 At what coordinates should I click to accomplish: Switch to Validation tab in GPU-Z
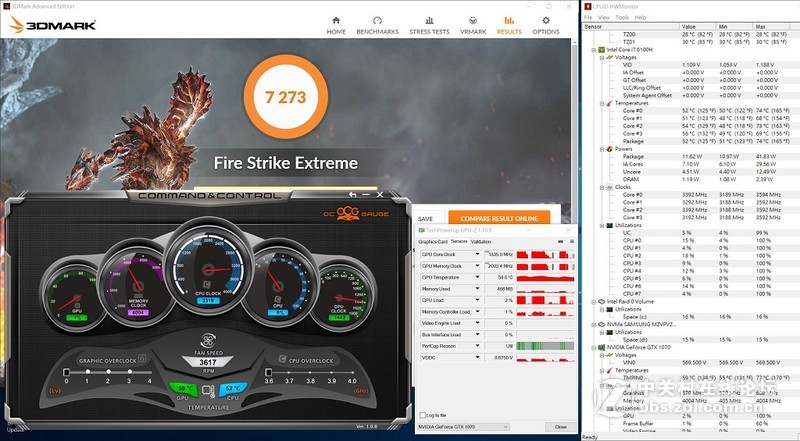(x=481, y=241)
